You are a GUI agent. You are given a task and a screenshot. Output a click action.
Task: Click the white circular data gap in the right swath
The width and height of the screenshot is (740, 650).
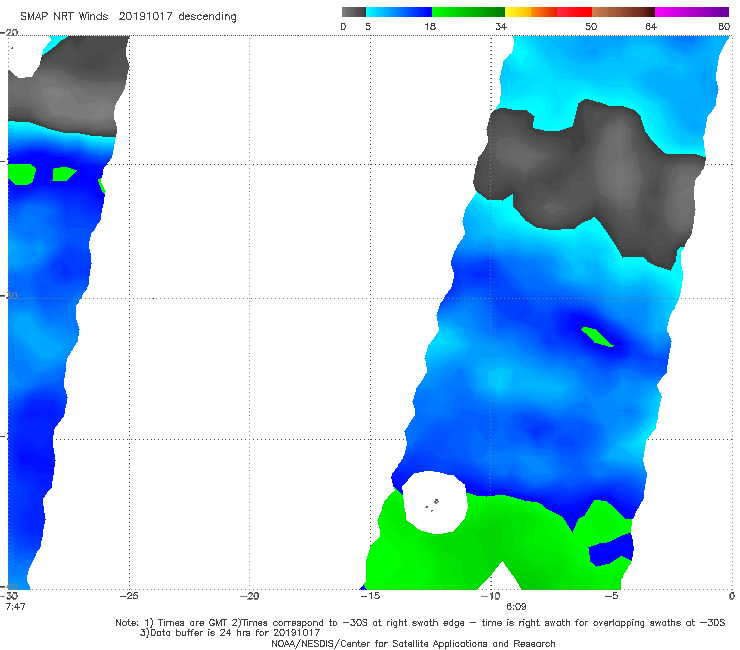[435, 503]
